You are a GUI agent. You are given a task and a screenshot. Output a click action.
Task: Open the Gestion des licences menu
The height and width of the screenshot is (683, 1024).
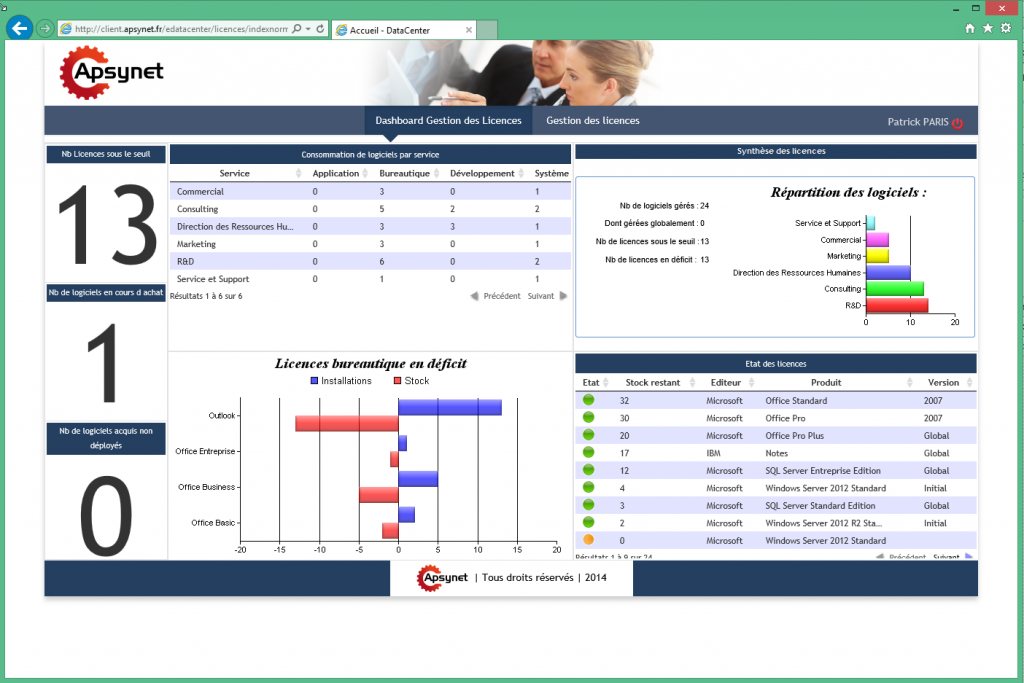(592, 121)
